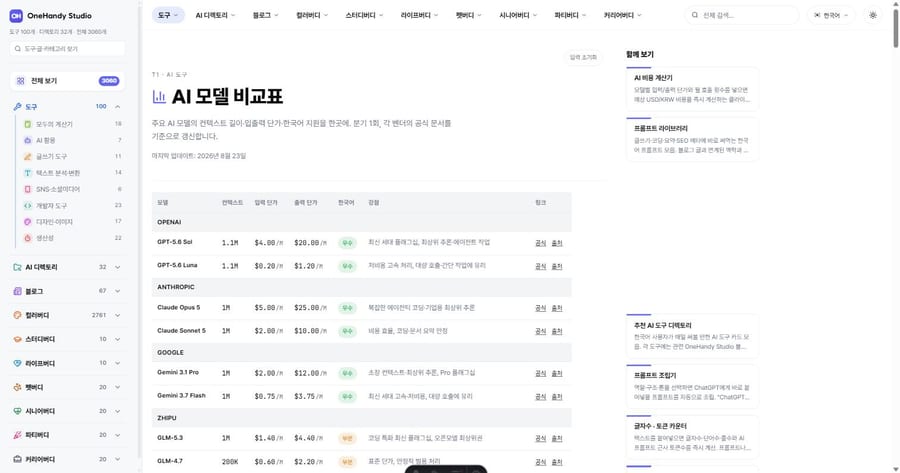
Task: Open the 블로그 top navigation menu
Action: coord(265,15)
